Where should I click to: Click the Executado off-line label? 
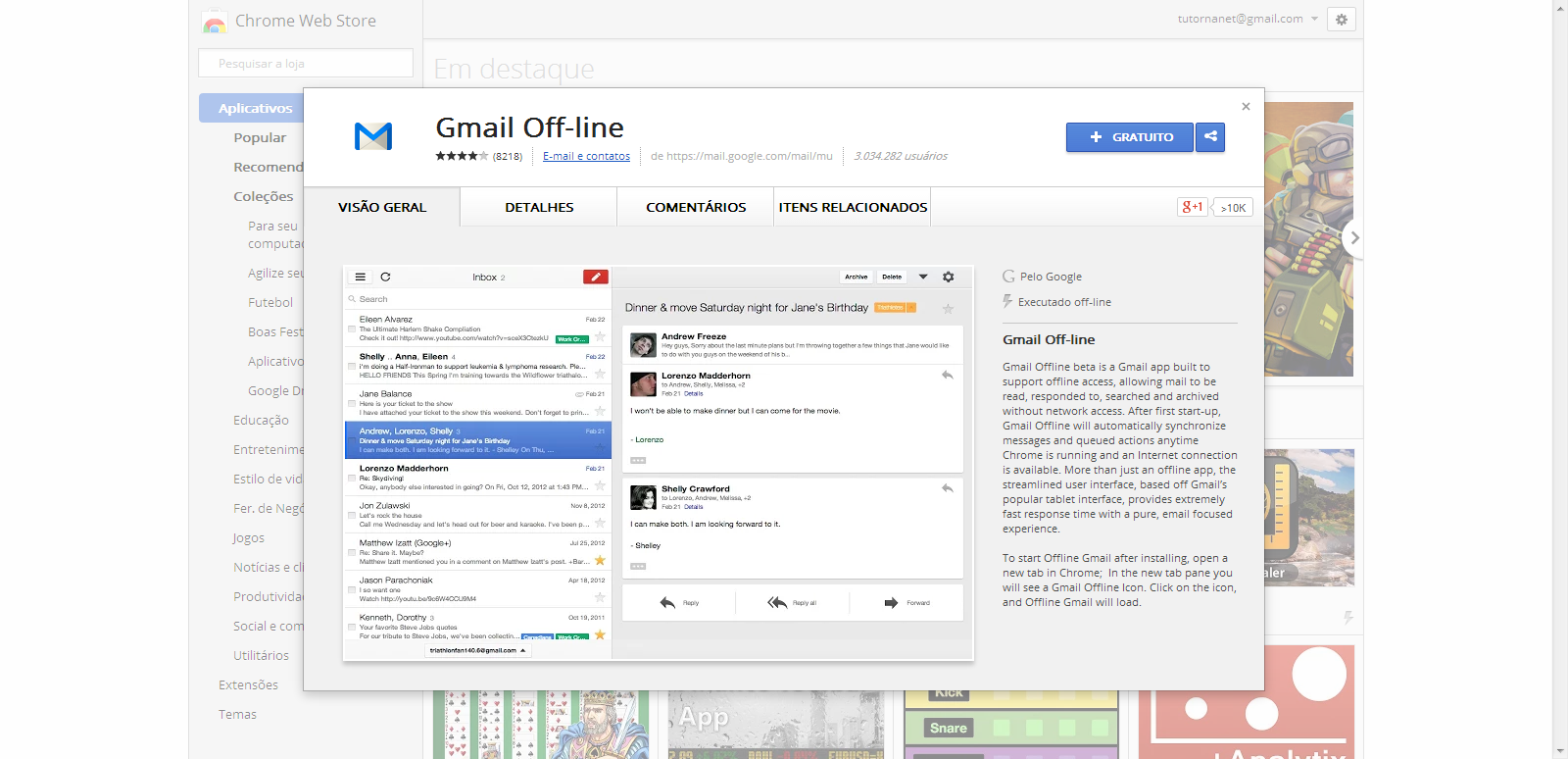point(1064,302)
